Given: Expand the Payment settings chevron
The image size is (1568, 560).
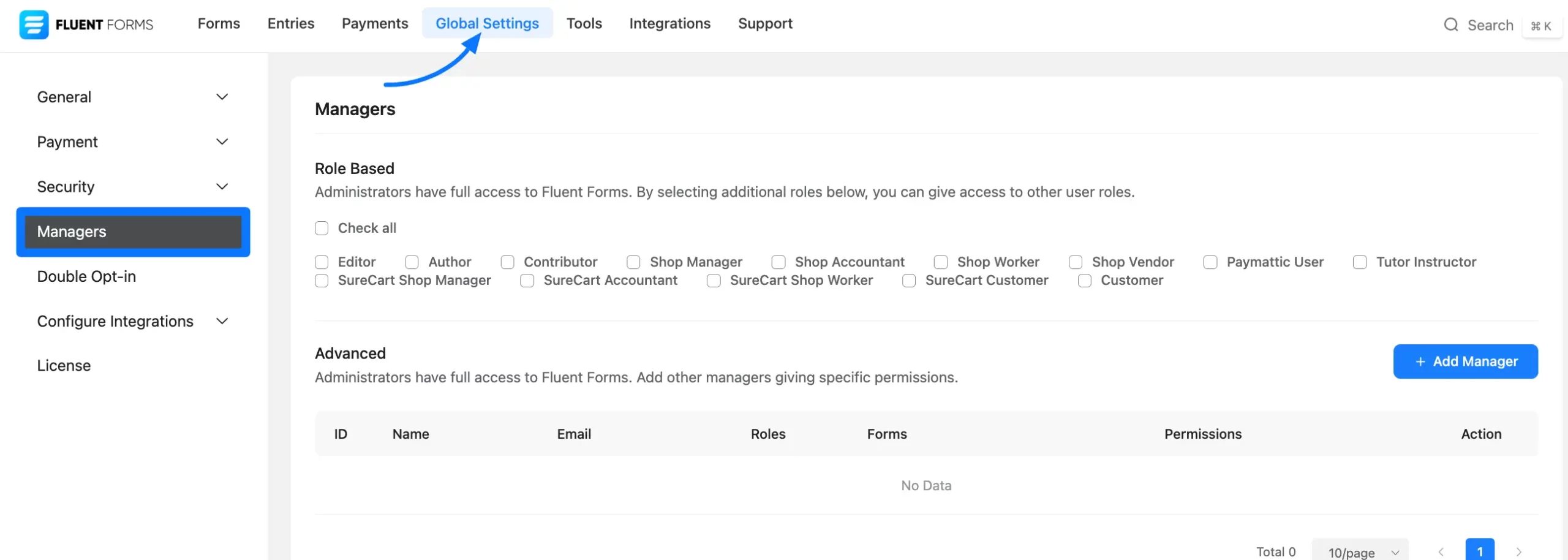Looking at the screenshot, I should tap(222, 142).
